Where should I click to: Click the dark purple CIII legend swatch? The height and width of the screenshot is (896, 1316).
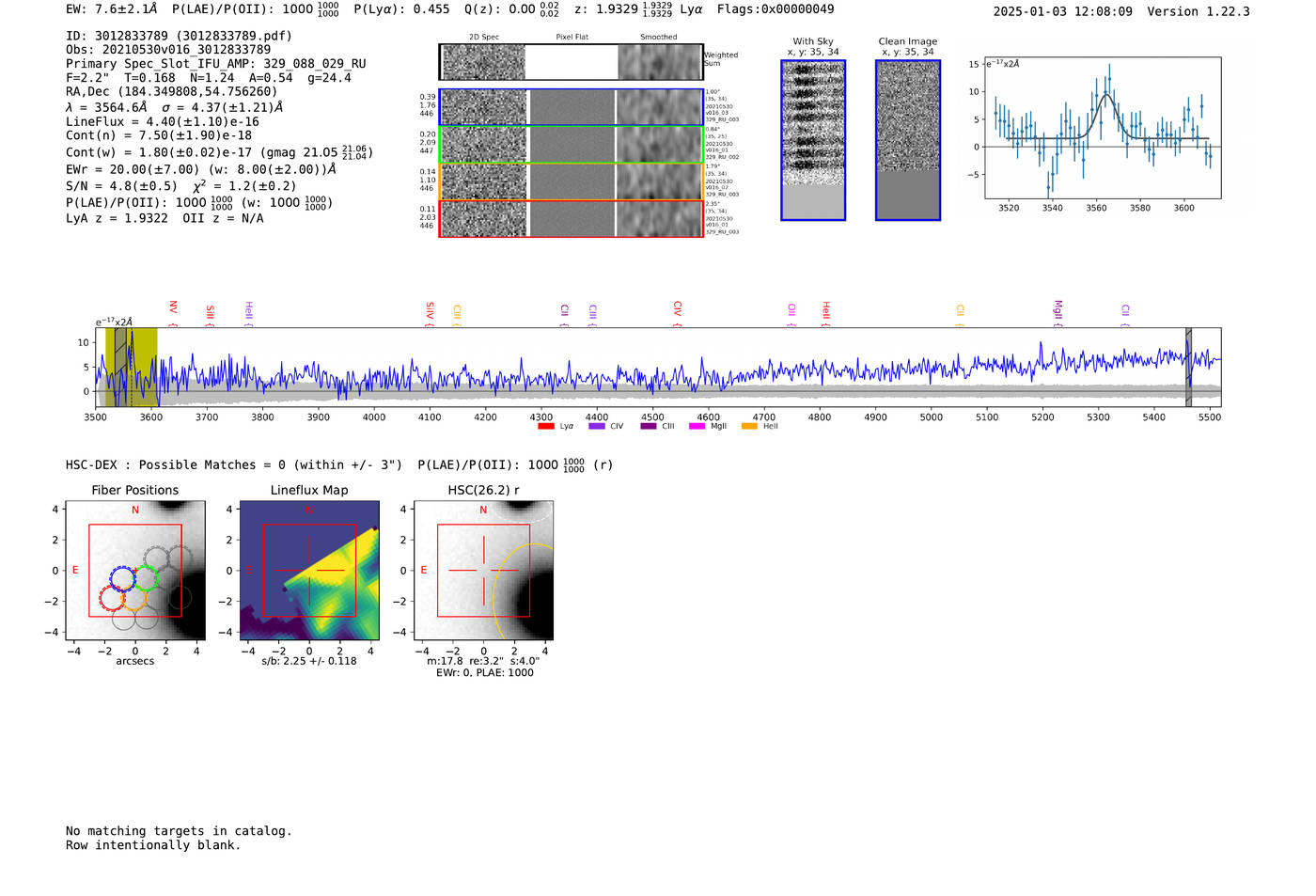[648, 426]
